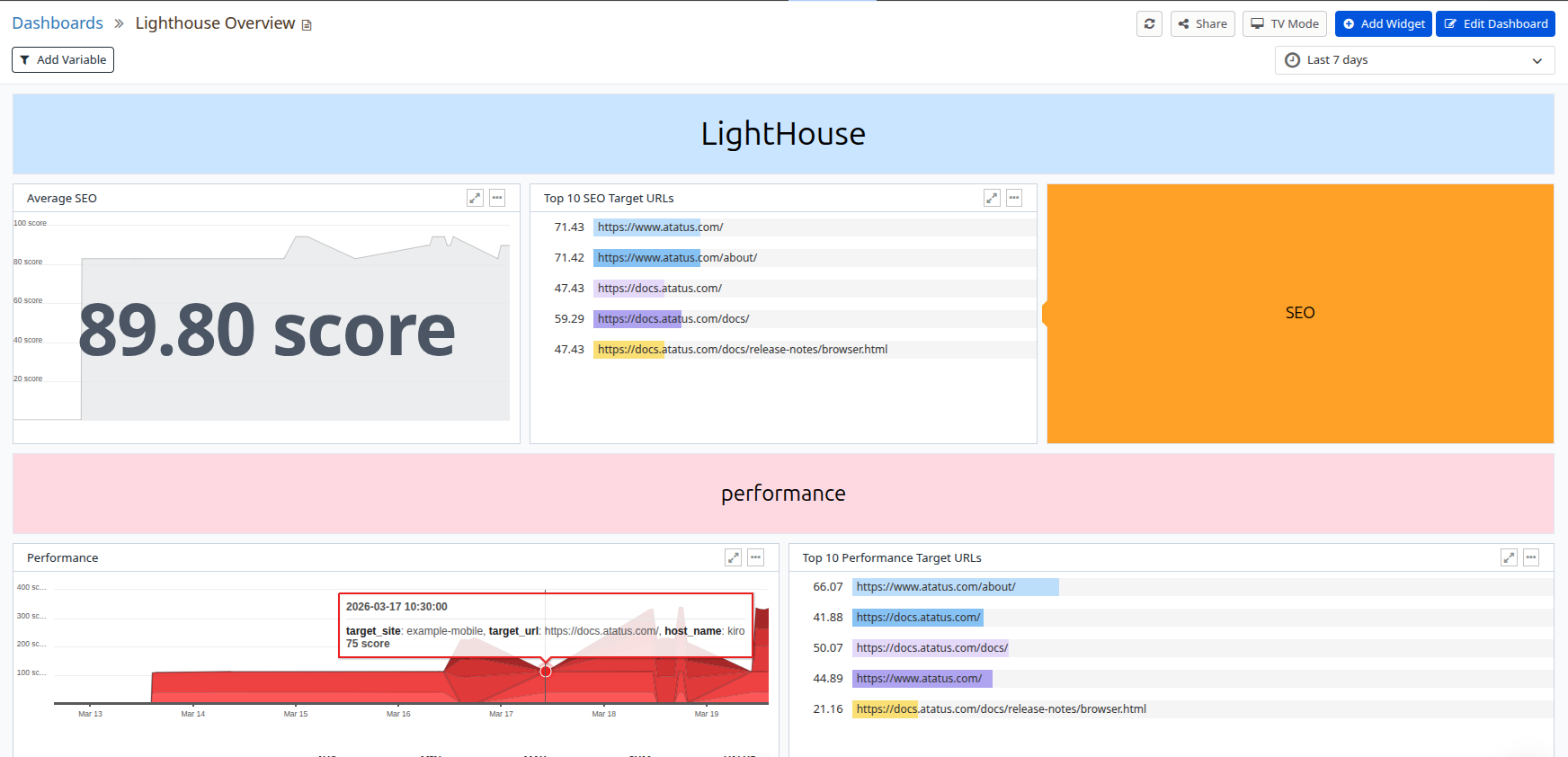
Task: Switch to TV Mode
Action: [x=1284, y=24]
